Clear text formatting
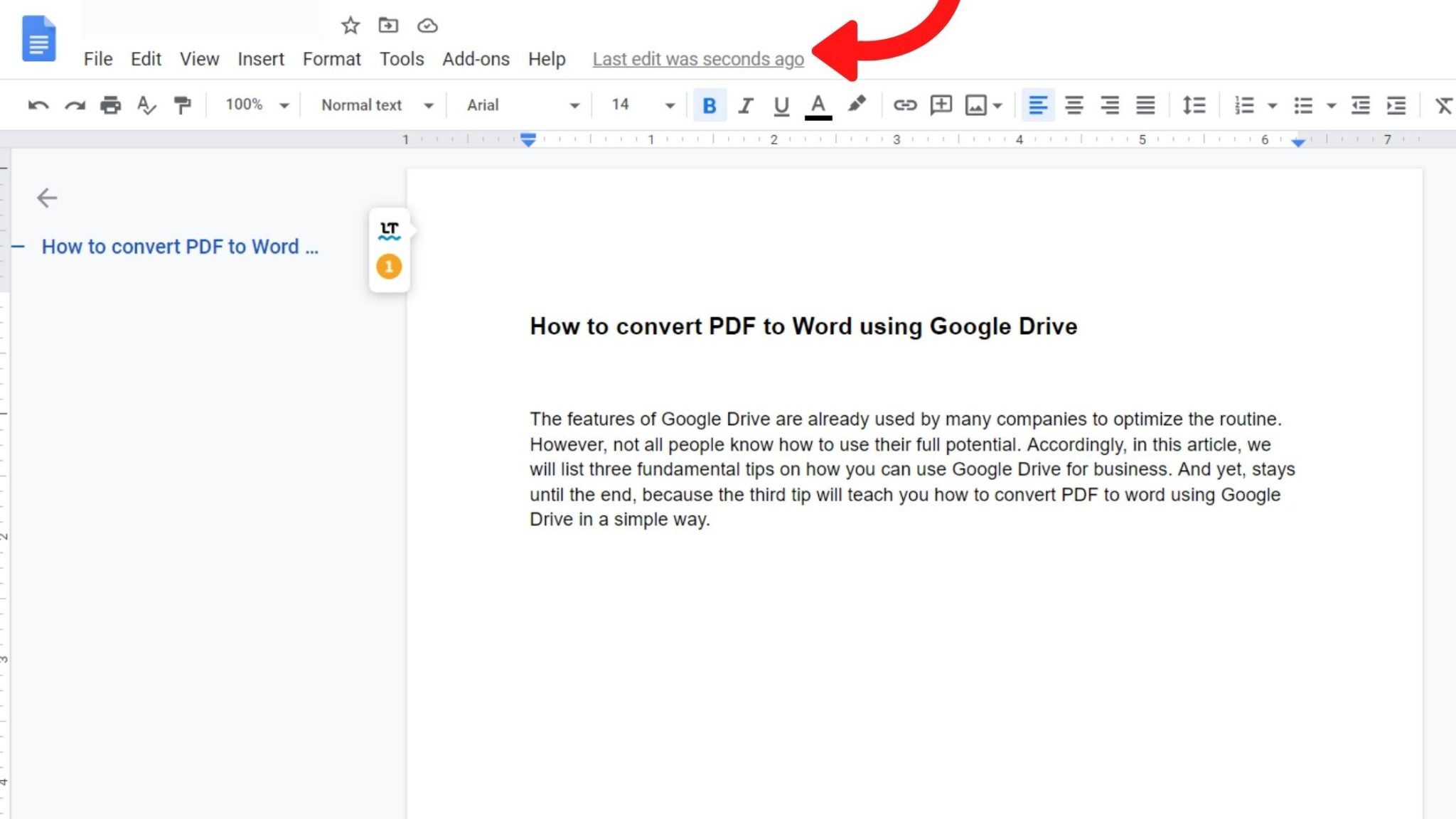 1443,105
